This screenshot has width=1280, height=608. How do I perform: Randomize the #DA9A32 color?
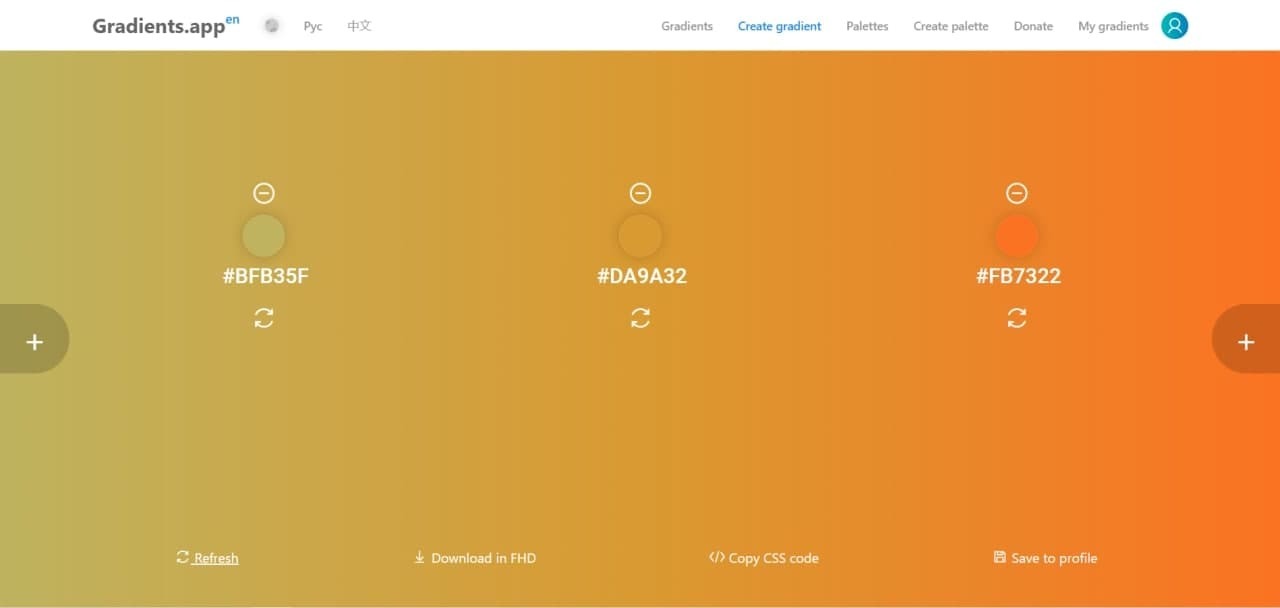point(640,318)
